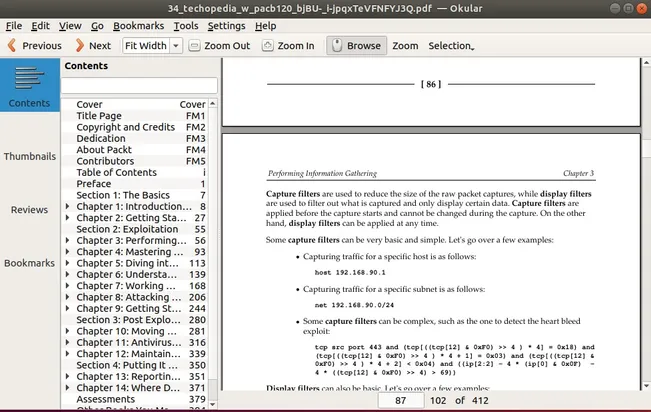Click the Previous page arrow icon
The width and height of the screenshot is (651, 412).
pos(12,46)
